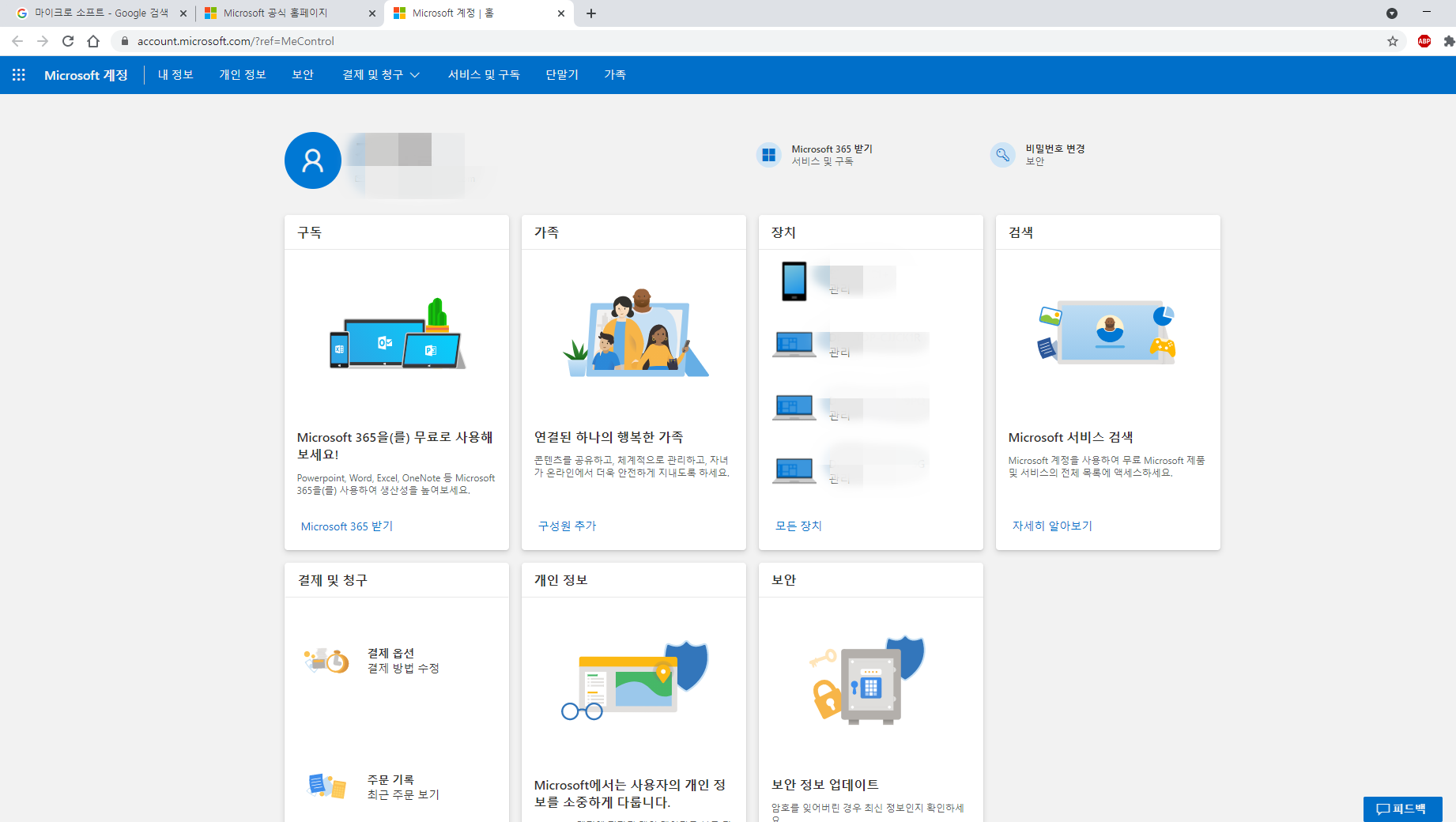Click the 가족 card family illustration

click(x=635, y=333)
